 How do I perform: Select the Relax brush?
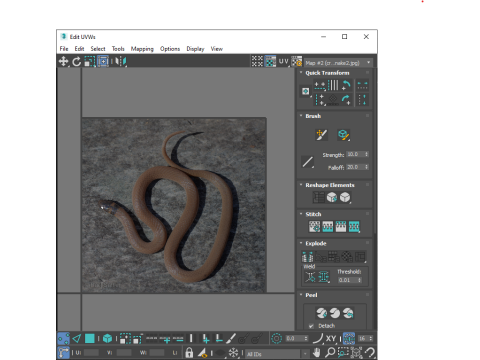[x=343, y=135]
